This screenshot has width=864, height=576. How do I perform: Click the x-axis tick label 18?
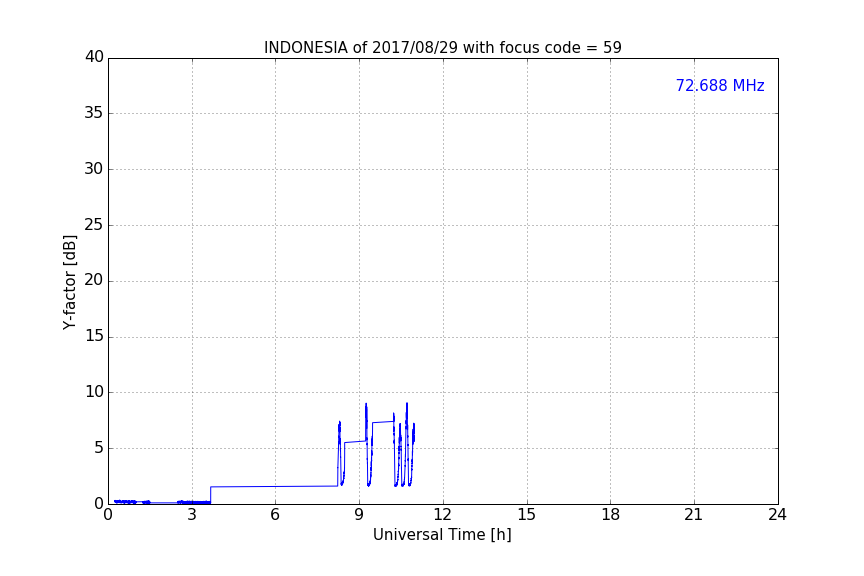(611, 515)
